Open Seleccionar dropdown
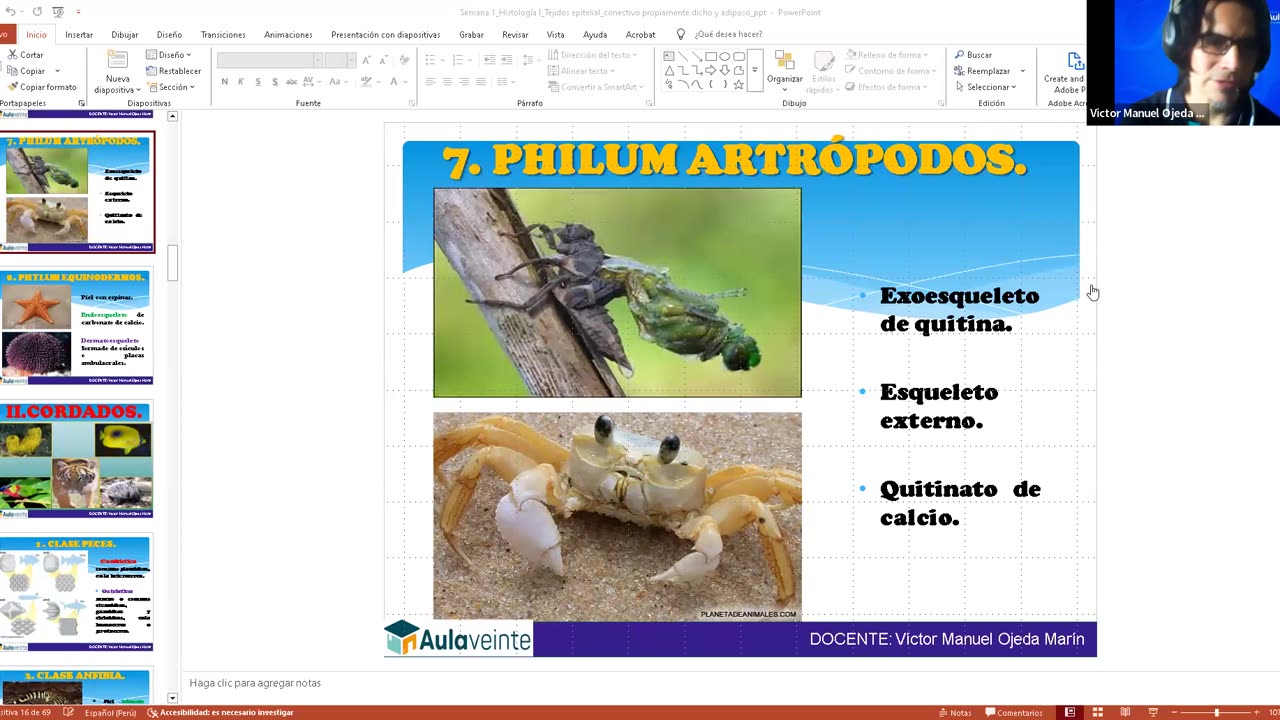Screen dimensions: 1280x720 point(985,87)
